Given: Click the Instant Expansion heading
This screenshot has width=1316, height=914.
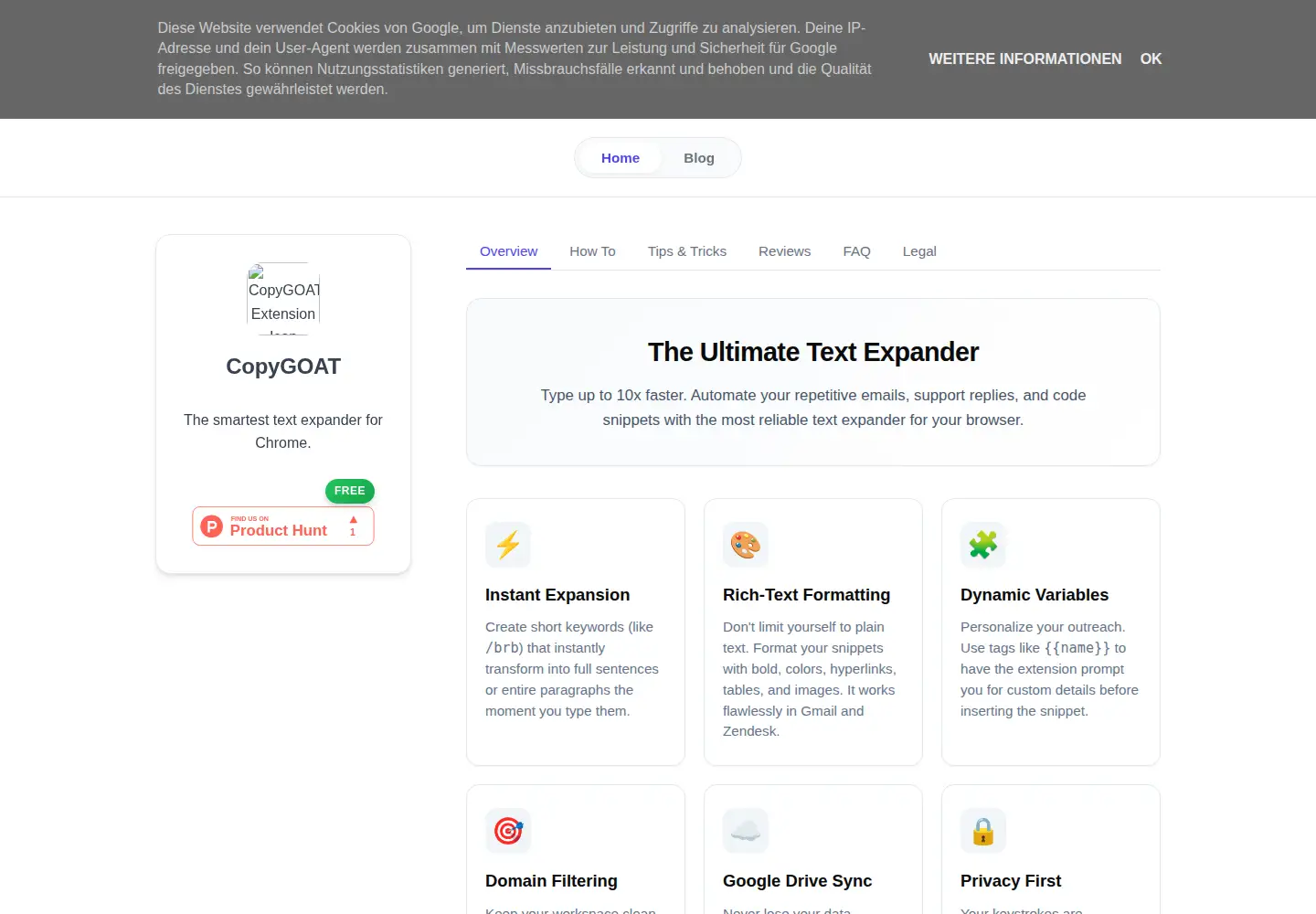Looking at the screenshot, I should pyautogui.click(x=557, y=595).
